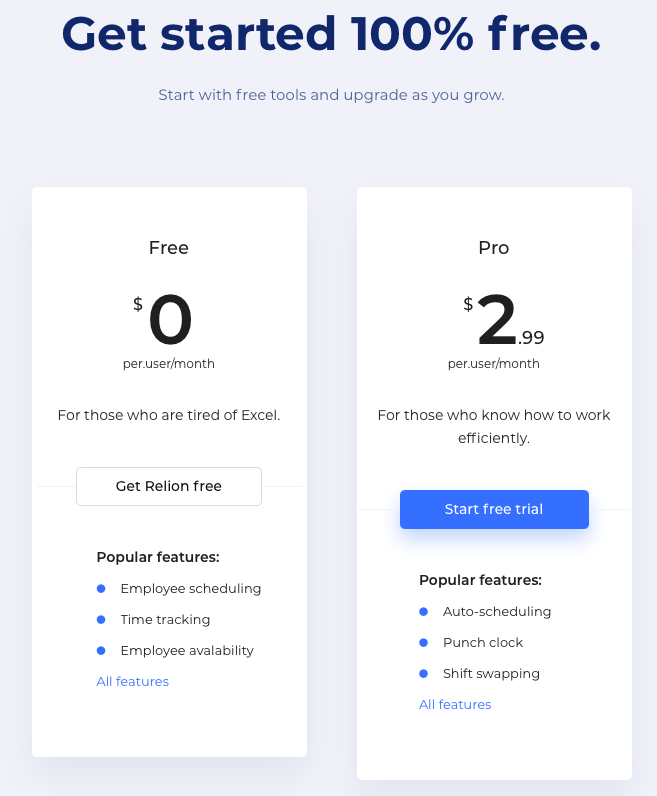Click the Auto-scheduling bullet dot
Screen dimensions: 657x796
423,611
